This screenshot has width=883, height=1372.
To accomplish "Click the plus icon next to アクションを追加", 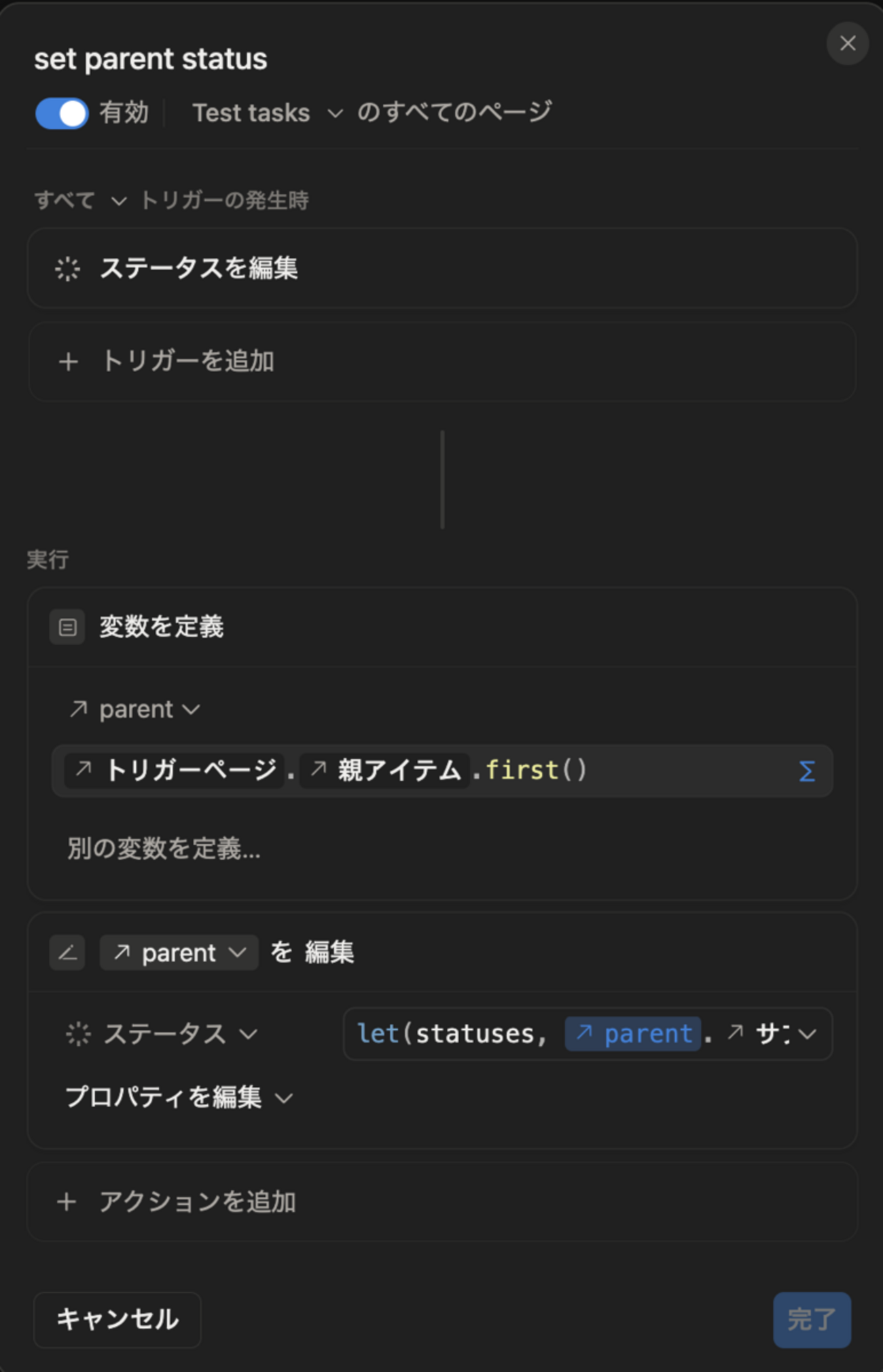I will pos(67,1202).
